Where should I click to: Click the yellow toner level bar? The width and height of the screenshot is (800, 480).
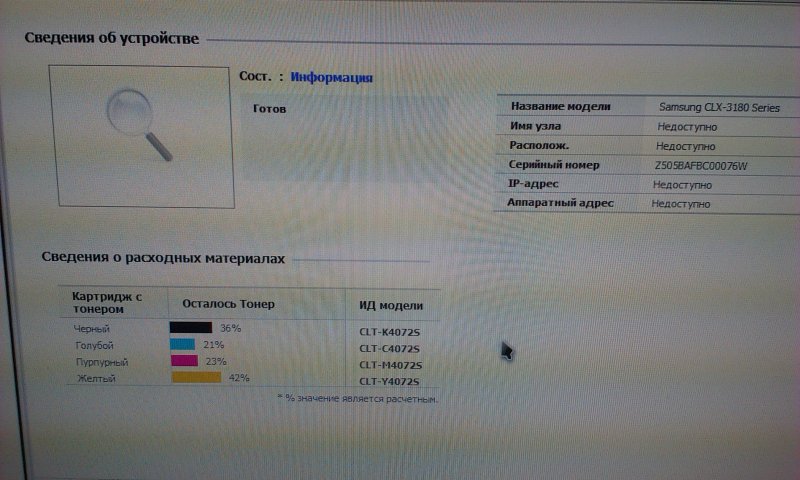click(196, 378)
